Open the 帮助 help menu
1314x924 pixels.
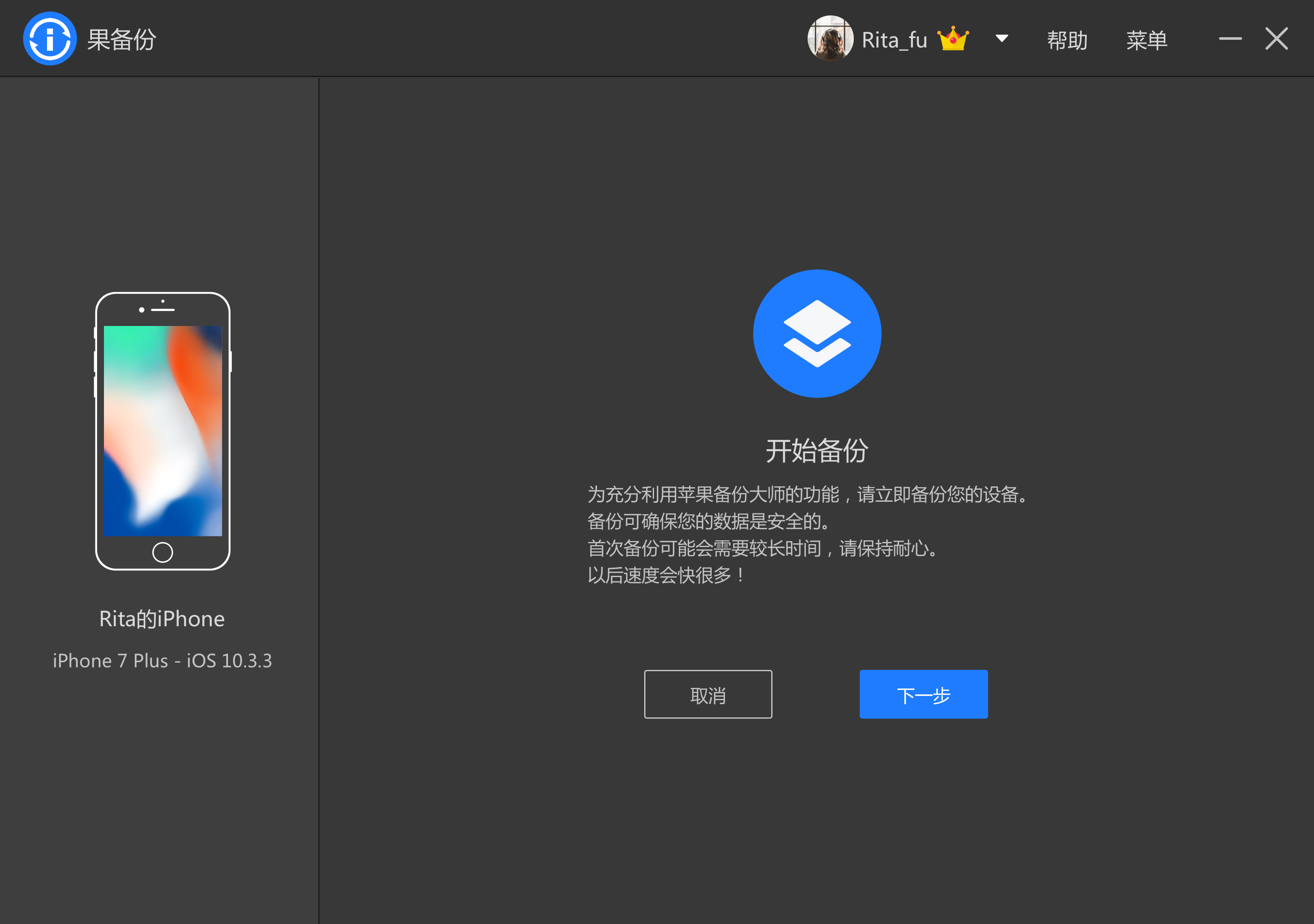1067,40
